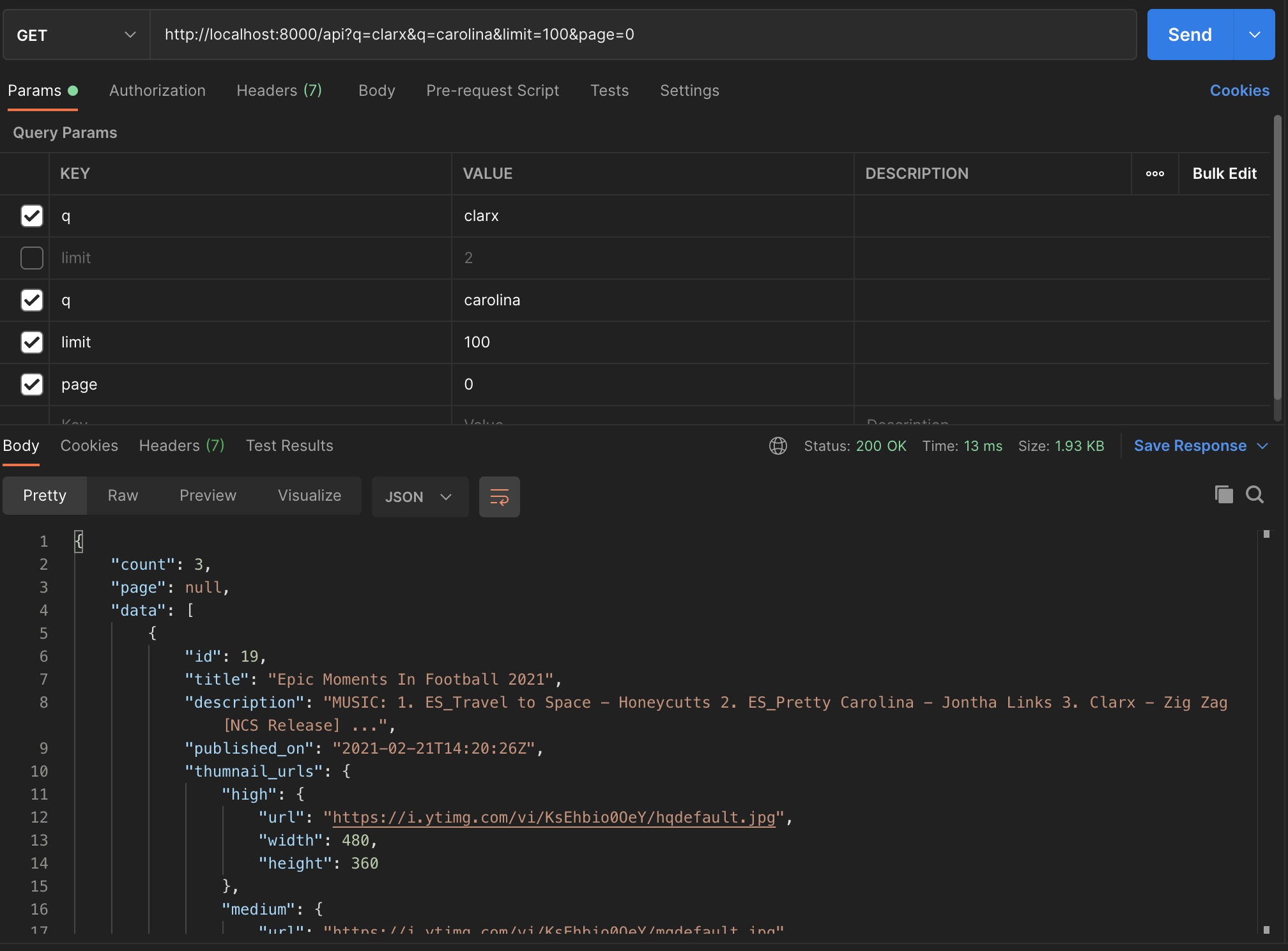1288x951 pixels.
Task: Send the GET request
Action: click(x=1189, y=34)
